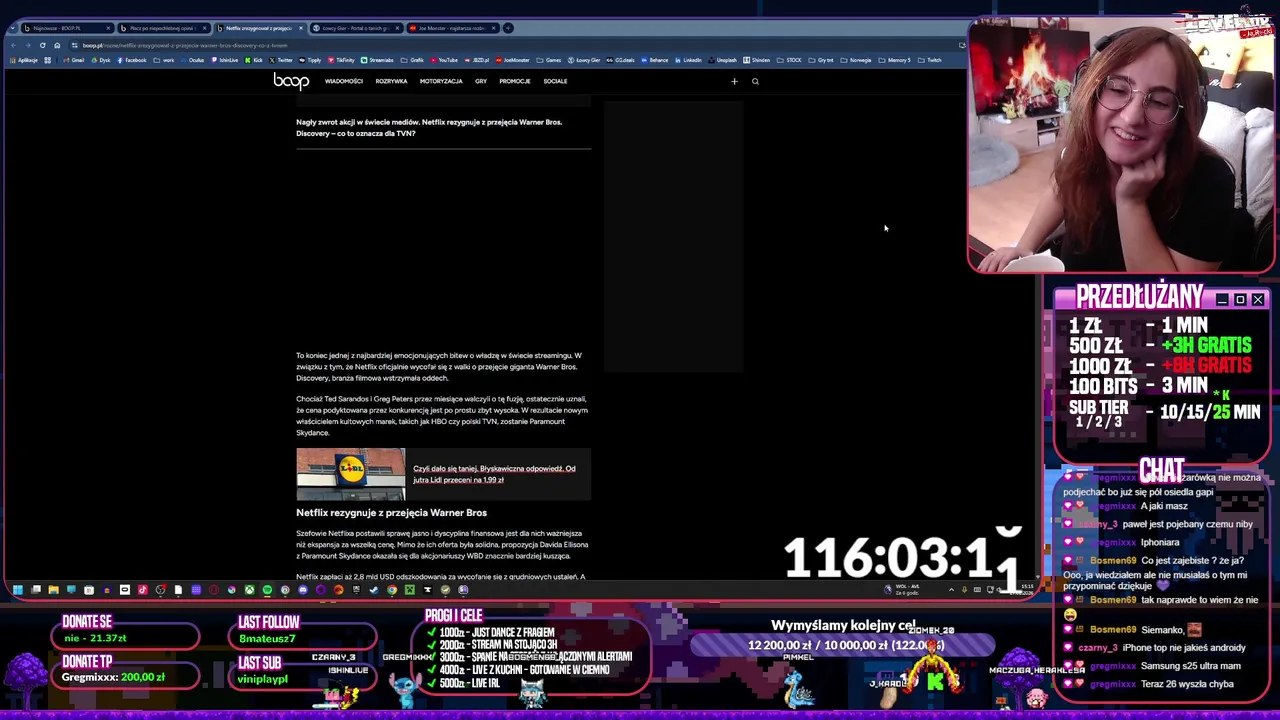Click the Lidl store article thumbnail
Screen dimensions: 1280x720
point(351,474)
